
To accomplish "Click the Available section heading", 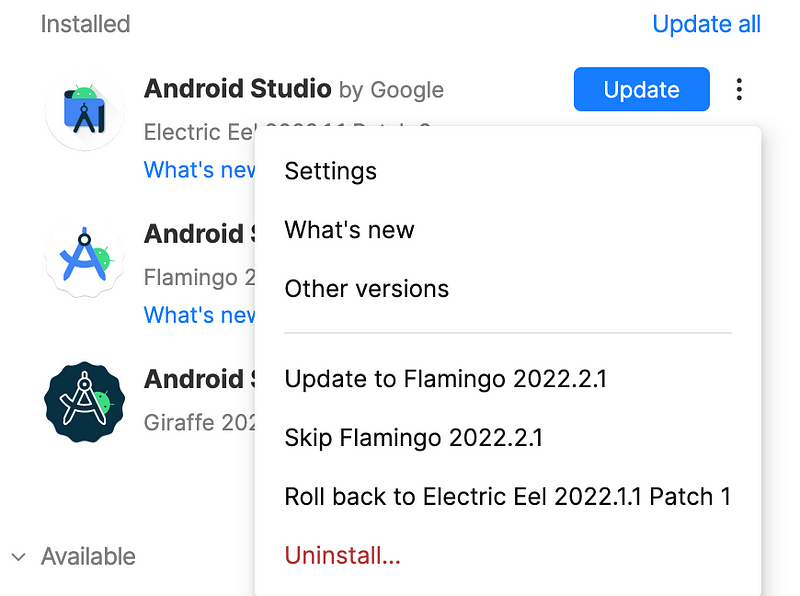I will click(88, 557).
